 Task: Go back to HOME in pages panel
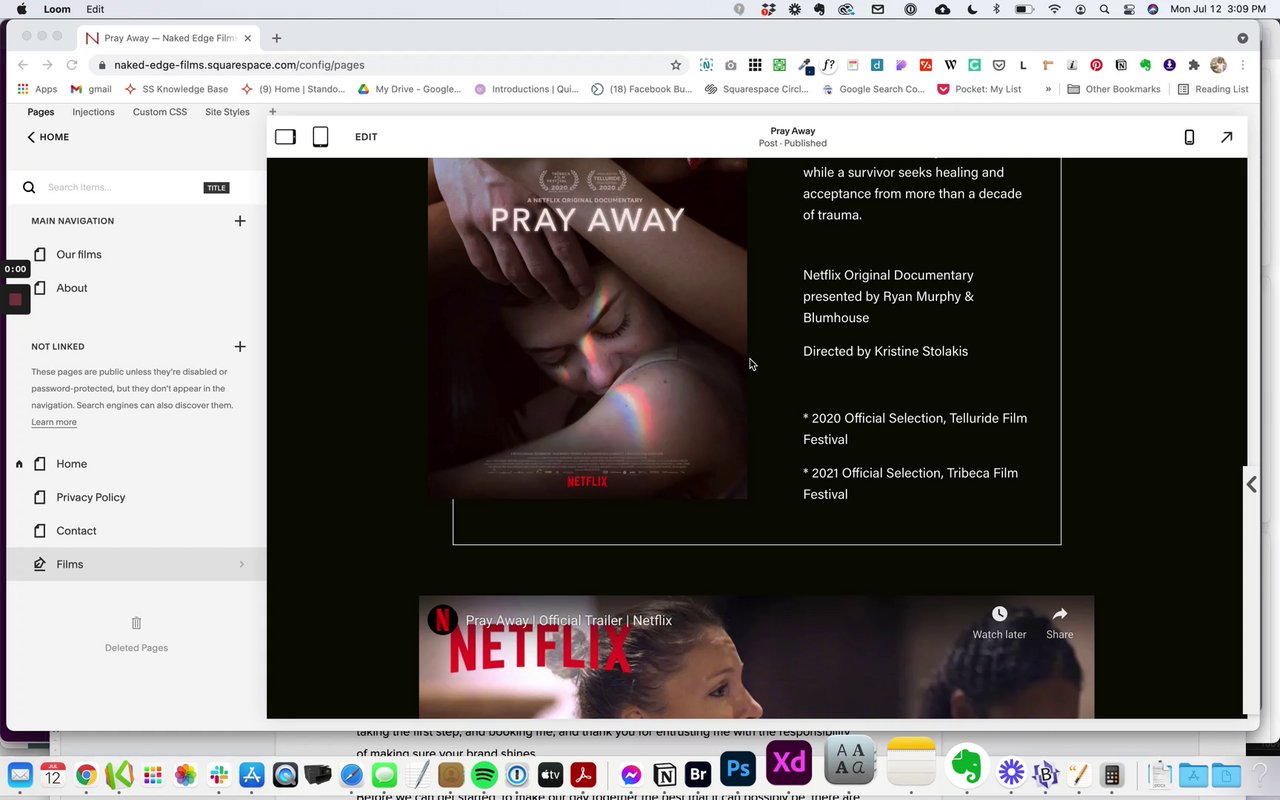pos(48,137)
